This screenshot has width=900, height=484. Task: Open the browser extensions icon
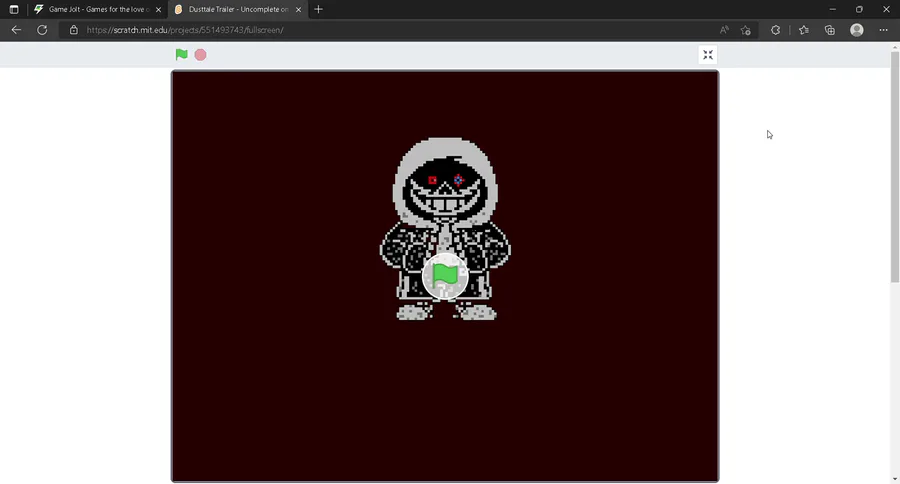775,30
